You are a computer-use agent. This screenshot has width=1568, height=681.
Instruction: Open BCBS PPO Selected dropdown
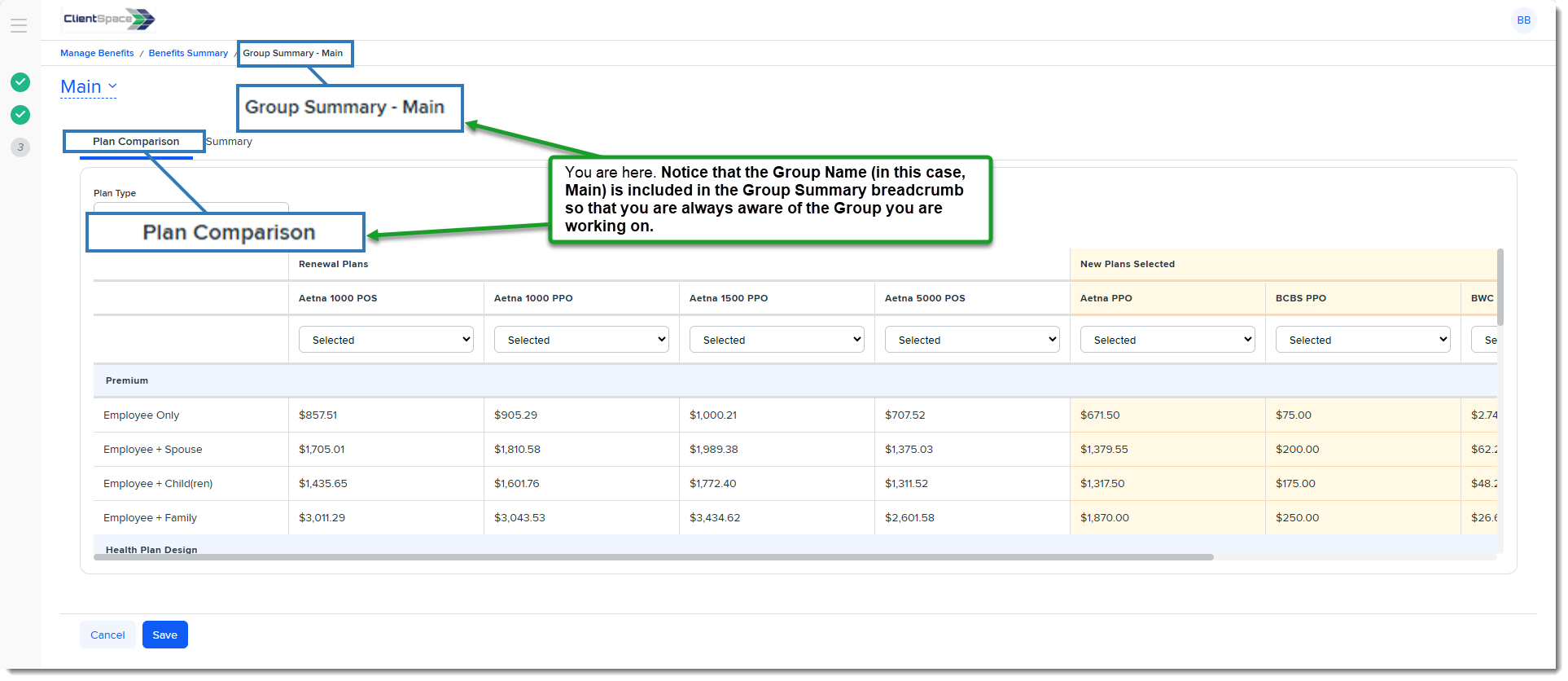click(x=1363, y=340)
